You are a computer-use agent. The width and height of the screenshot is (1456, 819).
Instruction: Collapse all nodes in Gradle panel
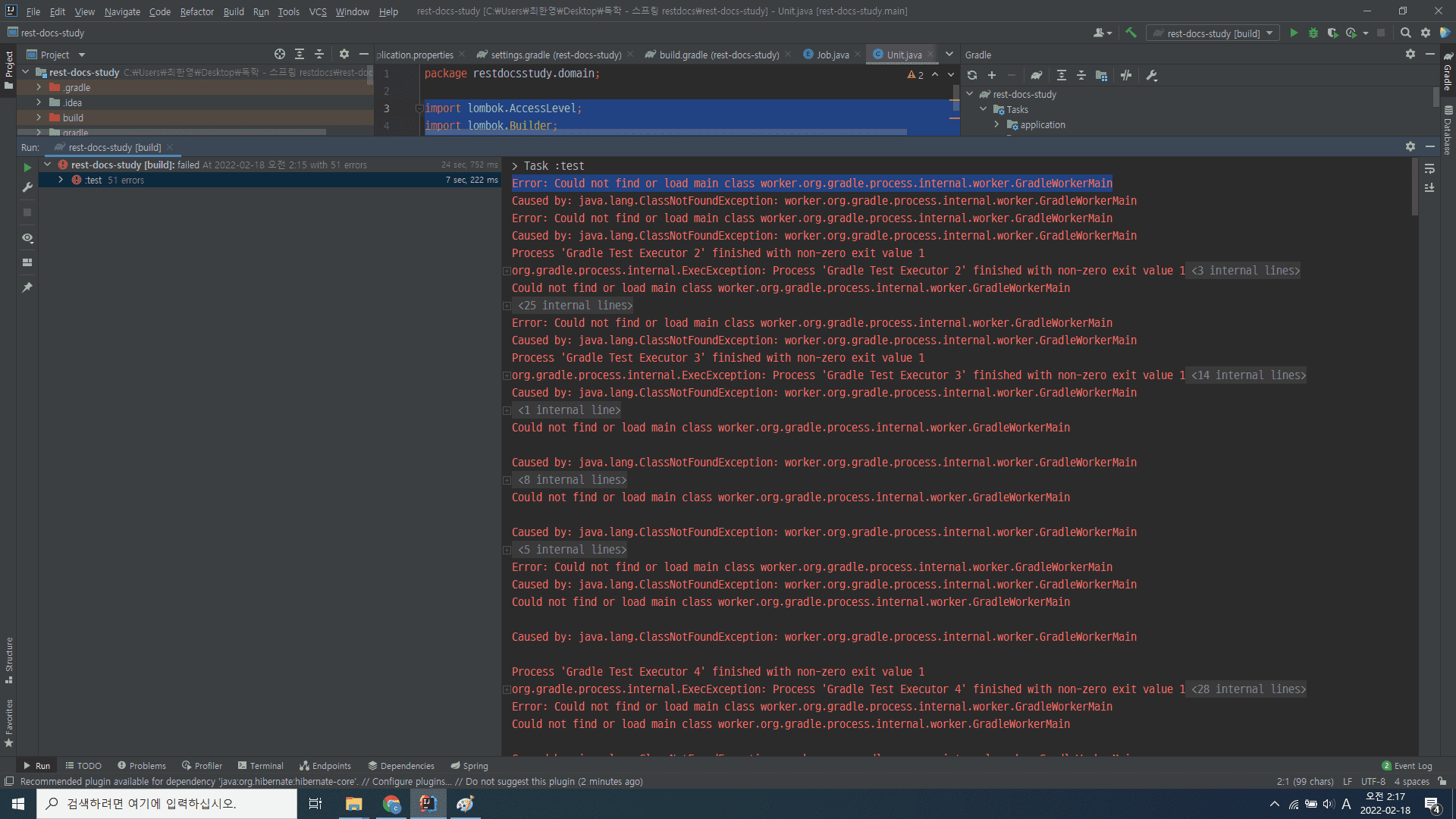[x=1081, y=75]
